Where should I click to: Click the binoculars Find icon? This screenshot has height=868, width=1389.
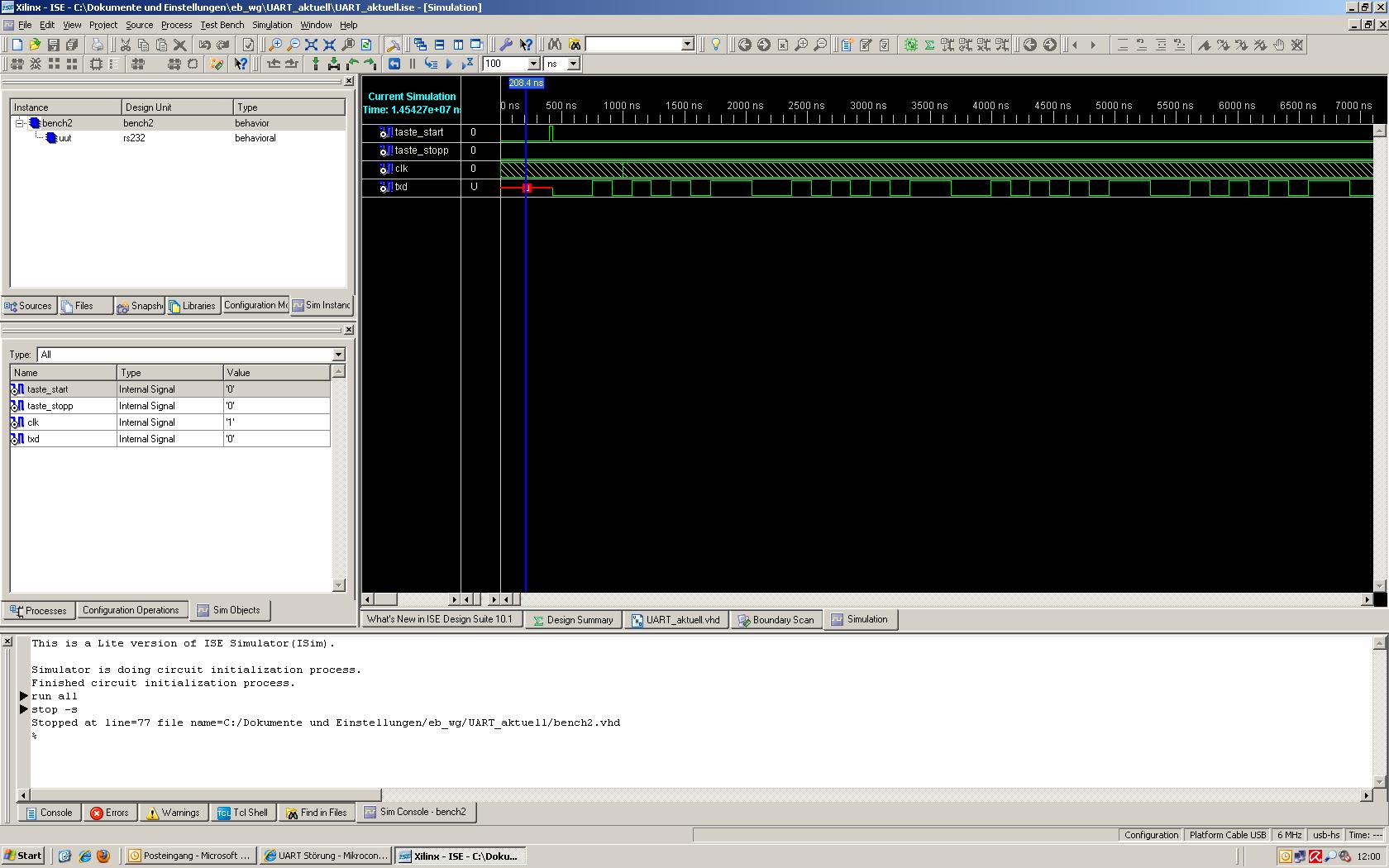(555, 45)
